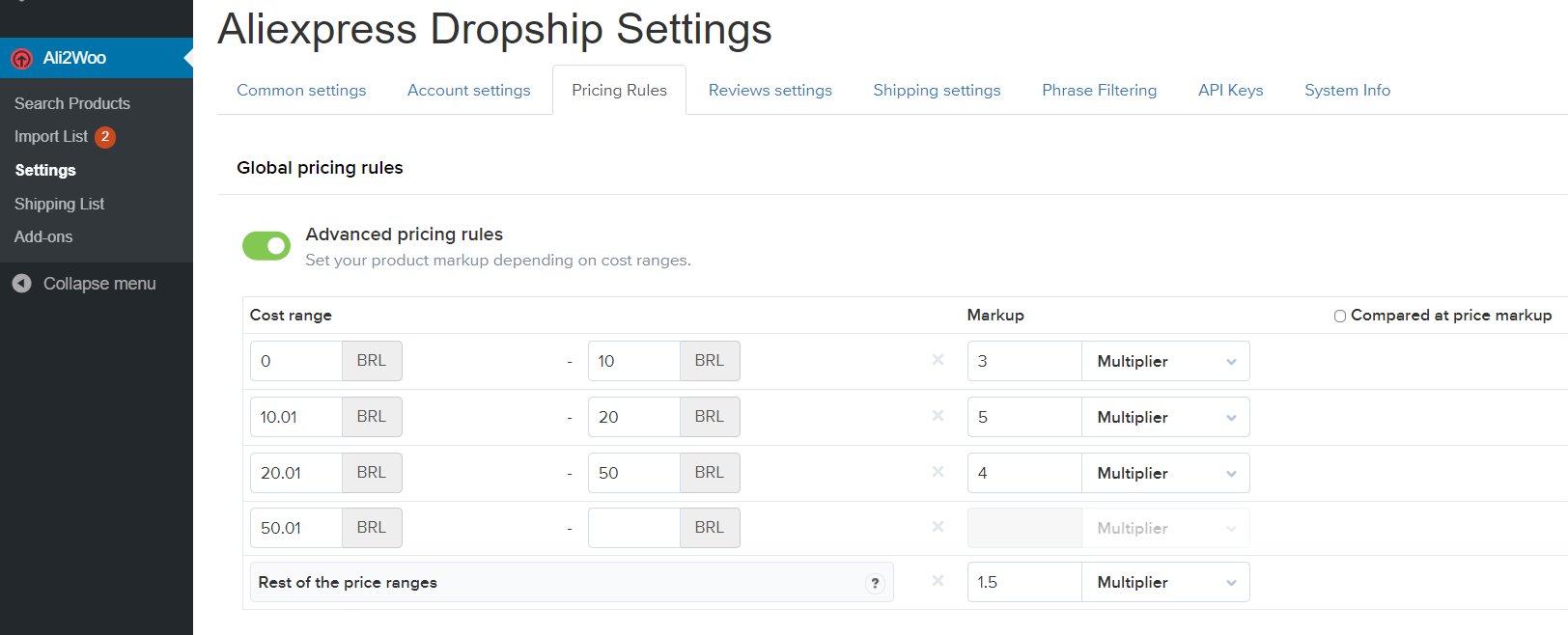
Task: Click the cost range end field containing 10
Action: pyautogui.click(x=634, y=361)
